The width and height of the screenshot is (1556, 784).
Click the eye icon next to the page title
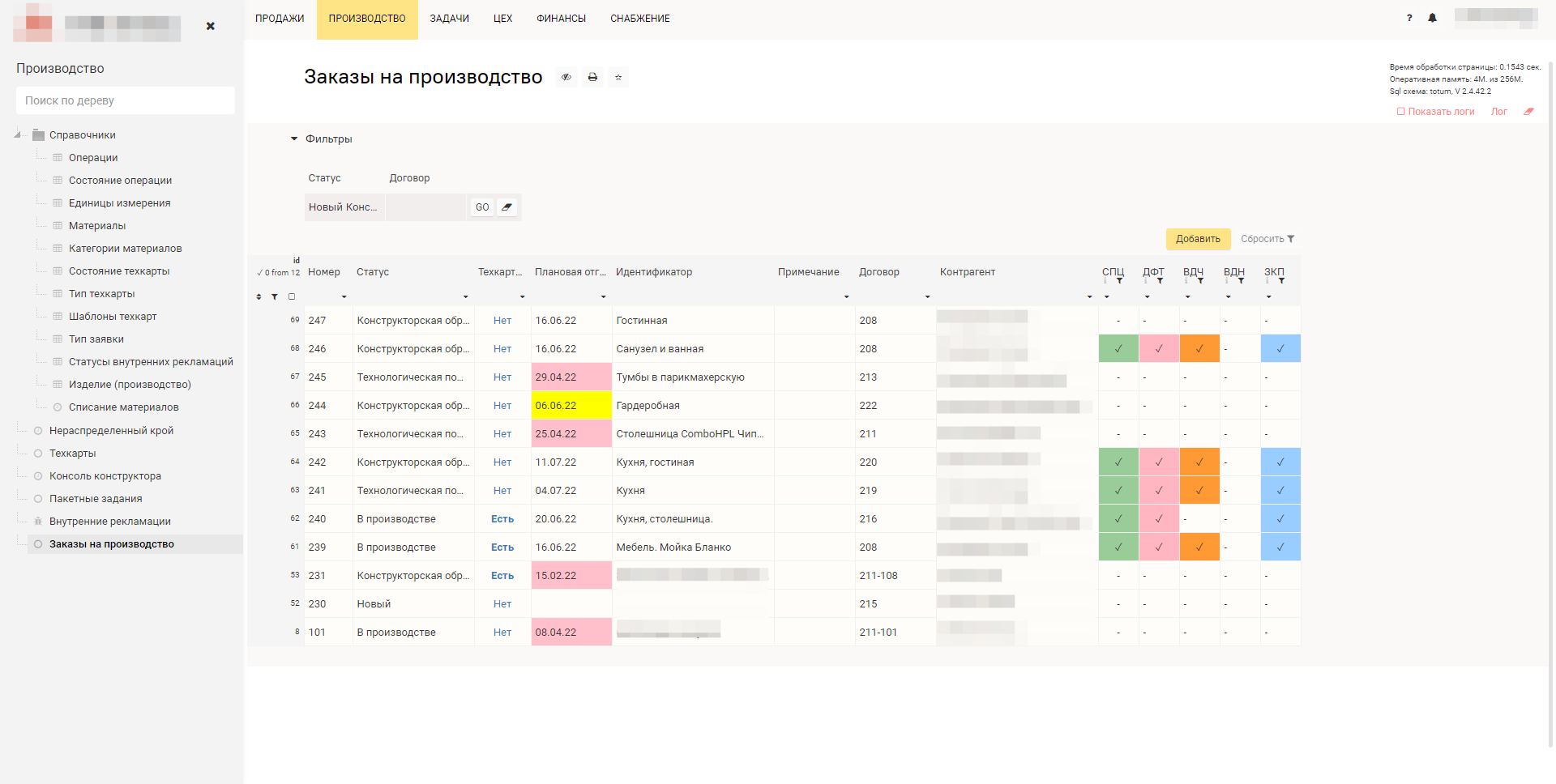[x=566, y=77]
